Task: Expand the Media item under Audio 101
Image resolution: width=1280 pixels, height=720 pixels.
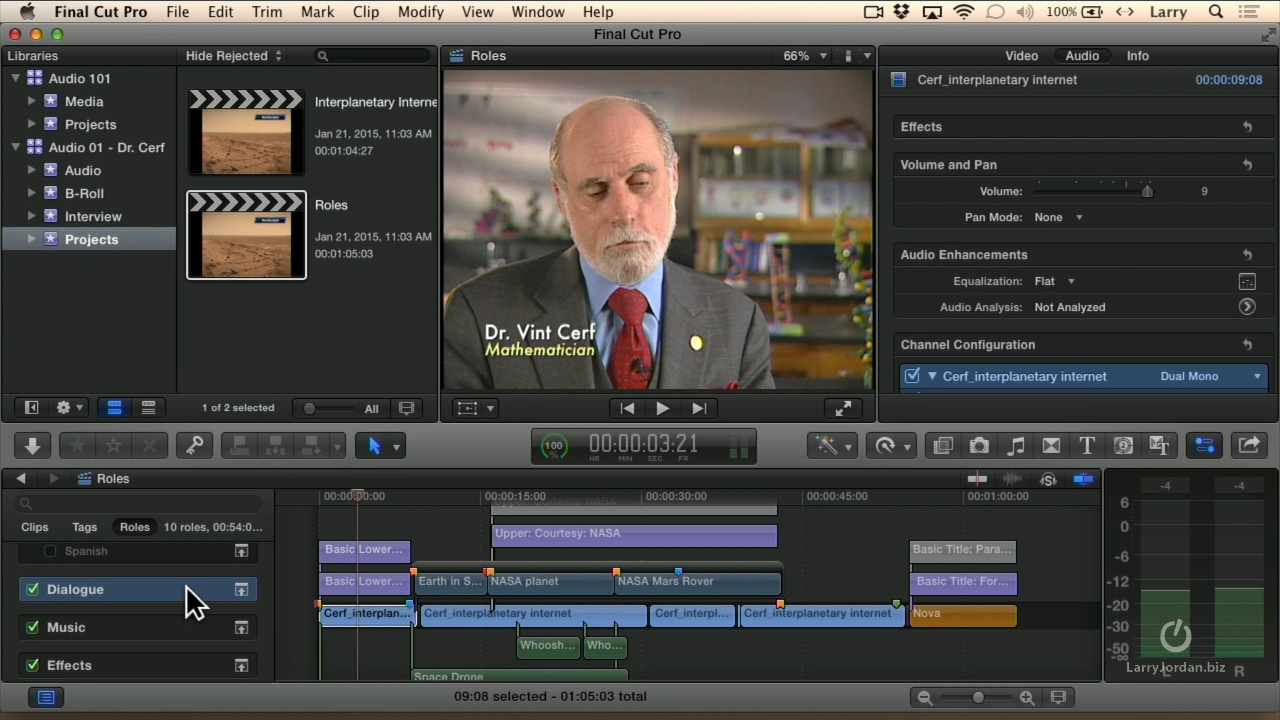Action: 32,101
